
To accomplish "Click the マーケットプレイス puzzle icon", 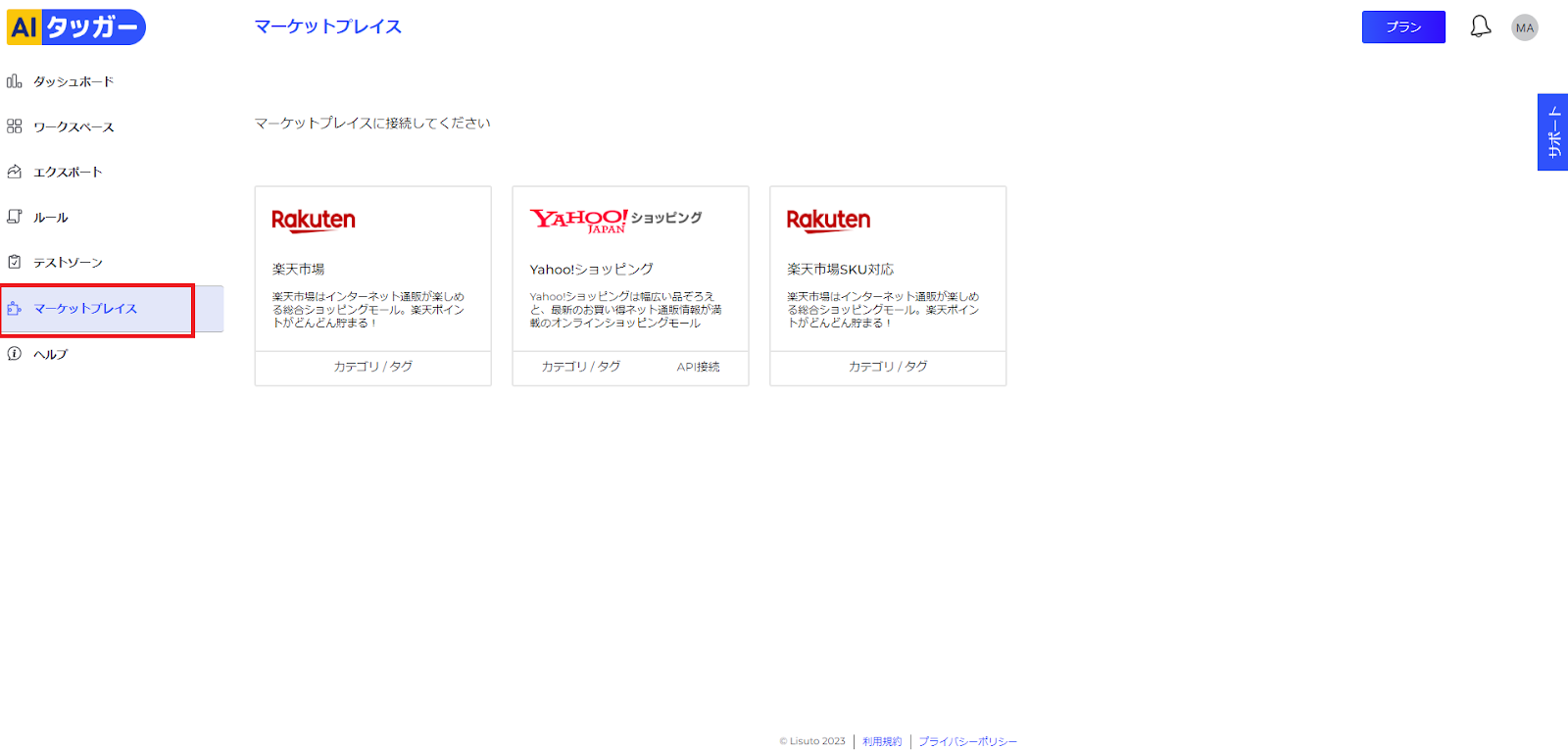I will 15,308.
